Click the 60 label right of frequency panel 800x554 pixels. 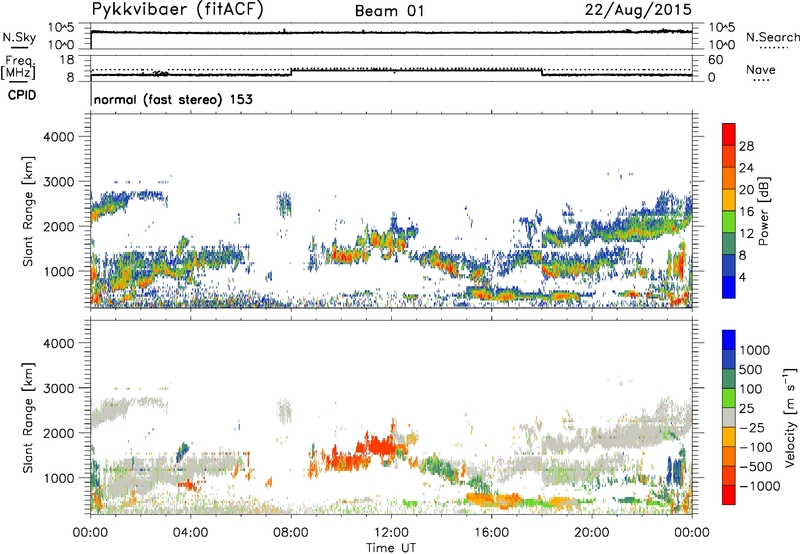716,60
